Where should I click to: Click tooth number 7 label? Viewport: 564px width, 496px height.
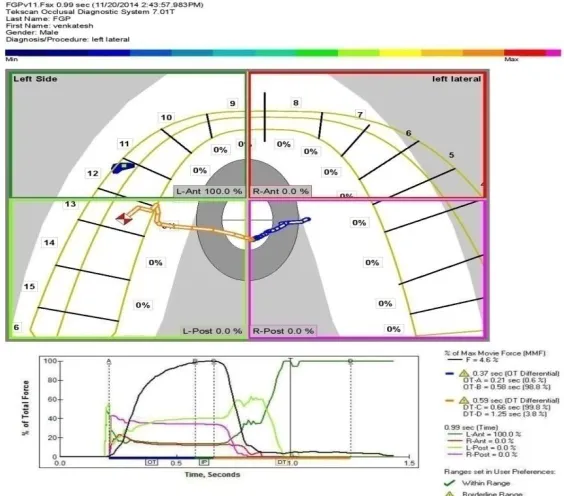tap(360, 115)
